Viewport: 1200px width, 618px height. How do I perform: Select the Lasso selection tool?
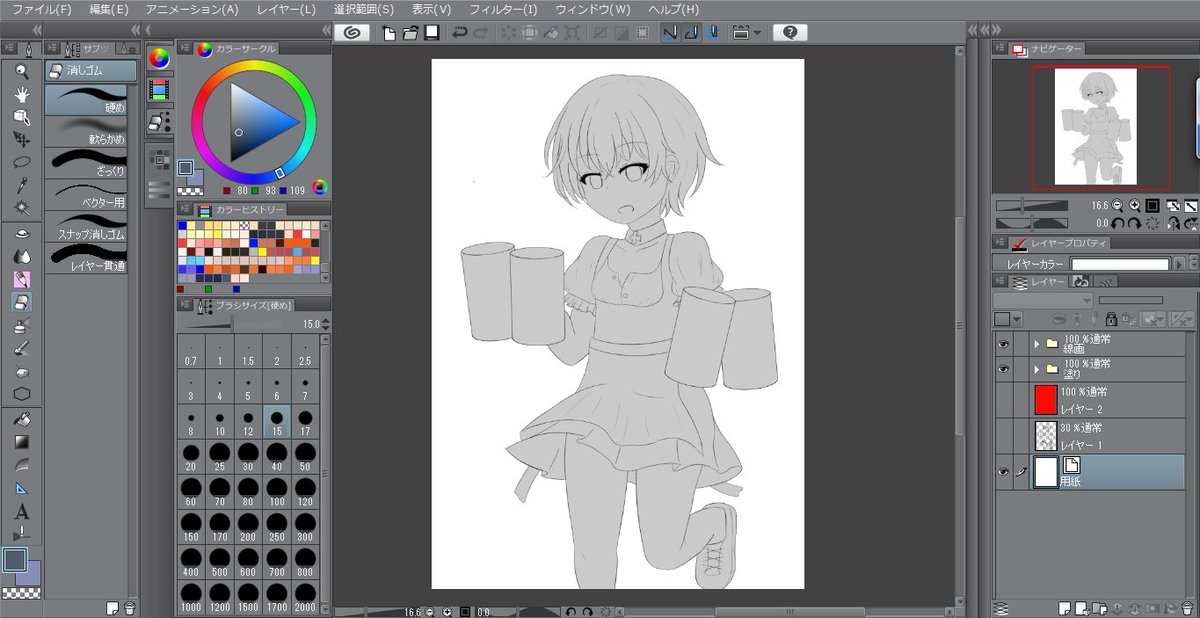click(x=22, y=162)
